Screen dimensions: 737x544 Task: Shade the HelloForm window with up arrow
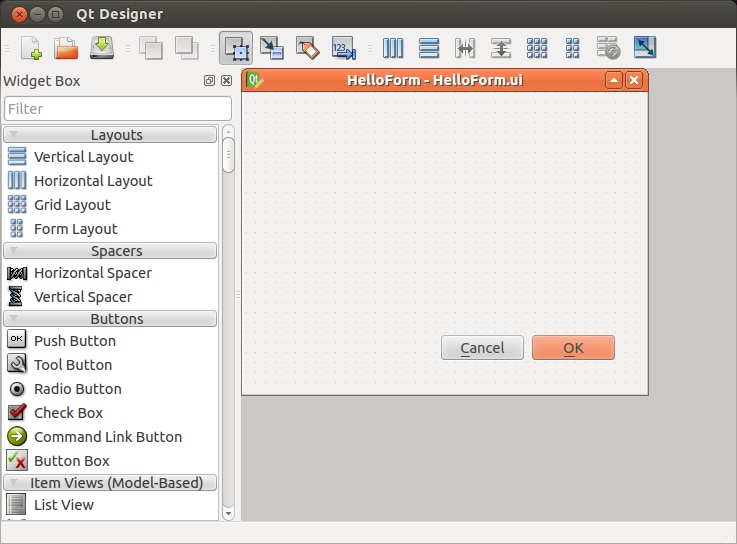click(613, 80)
